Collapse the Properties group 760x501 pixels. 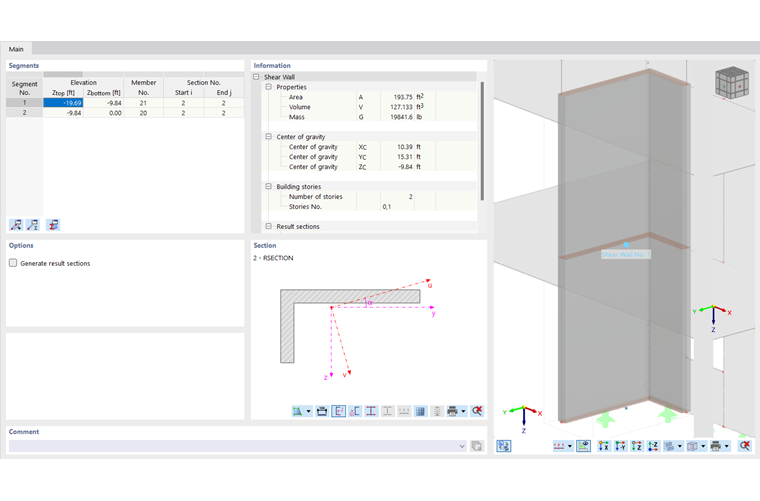pos(269,87)
